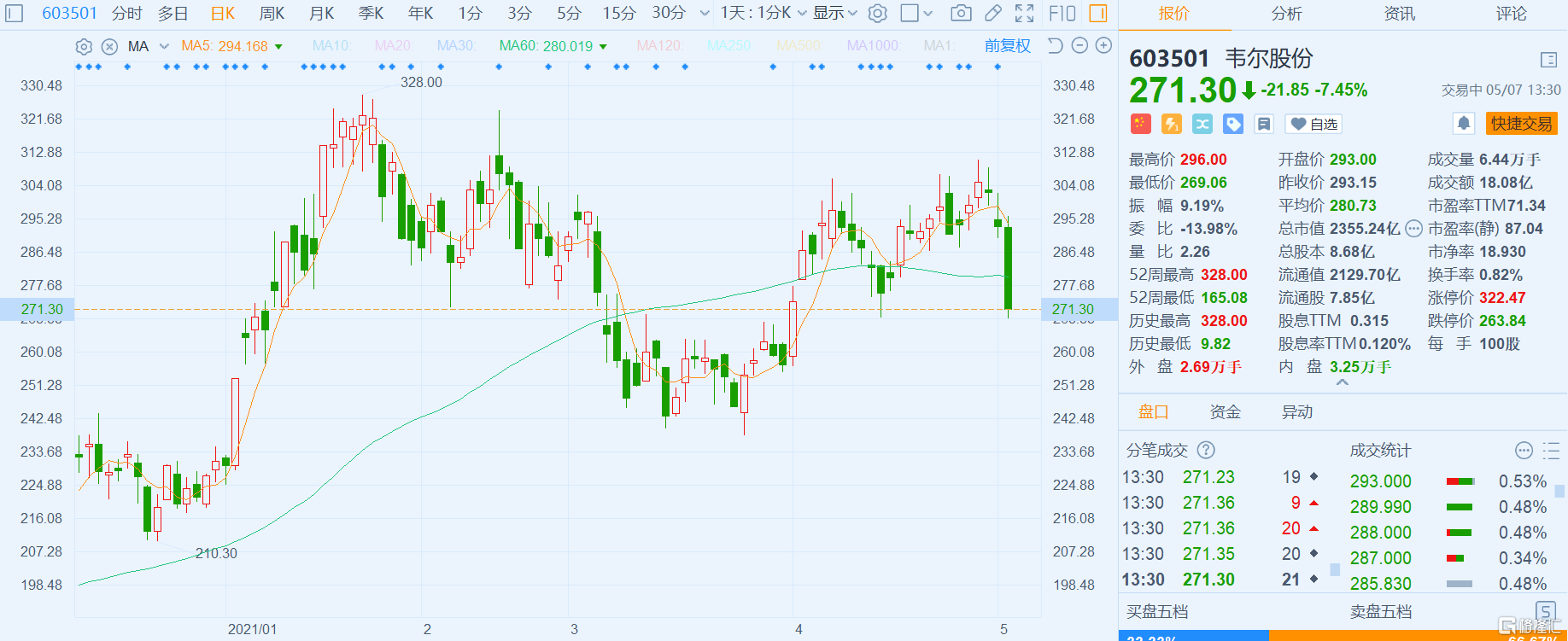1568x641 pixels.
Task: Toggle MA20 line visibility
Action: coord(393,46)
